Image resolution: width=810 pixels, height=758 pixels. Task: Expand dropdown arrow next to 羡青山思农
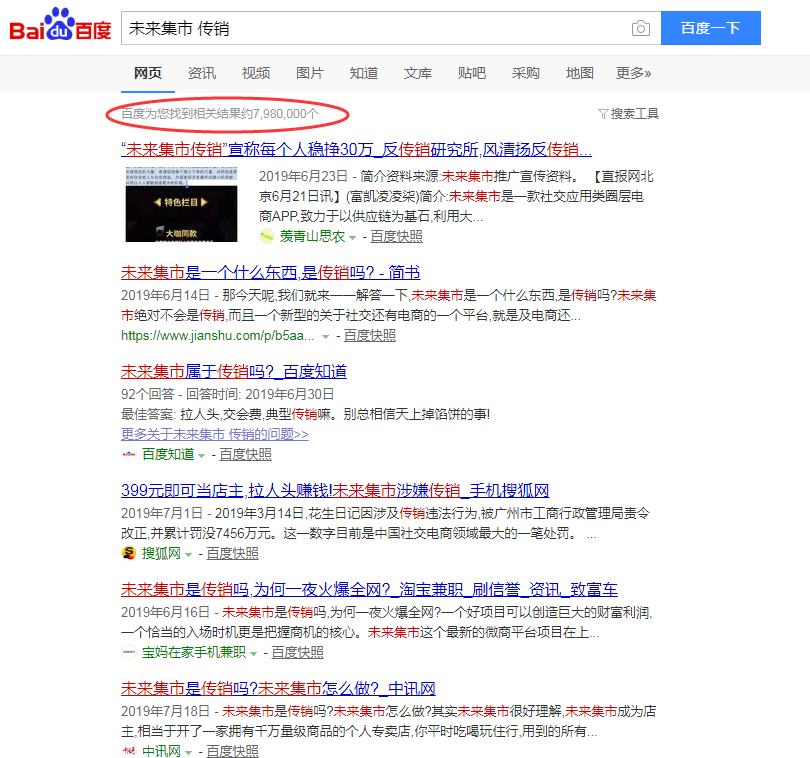[x=353, y=238]
